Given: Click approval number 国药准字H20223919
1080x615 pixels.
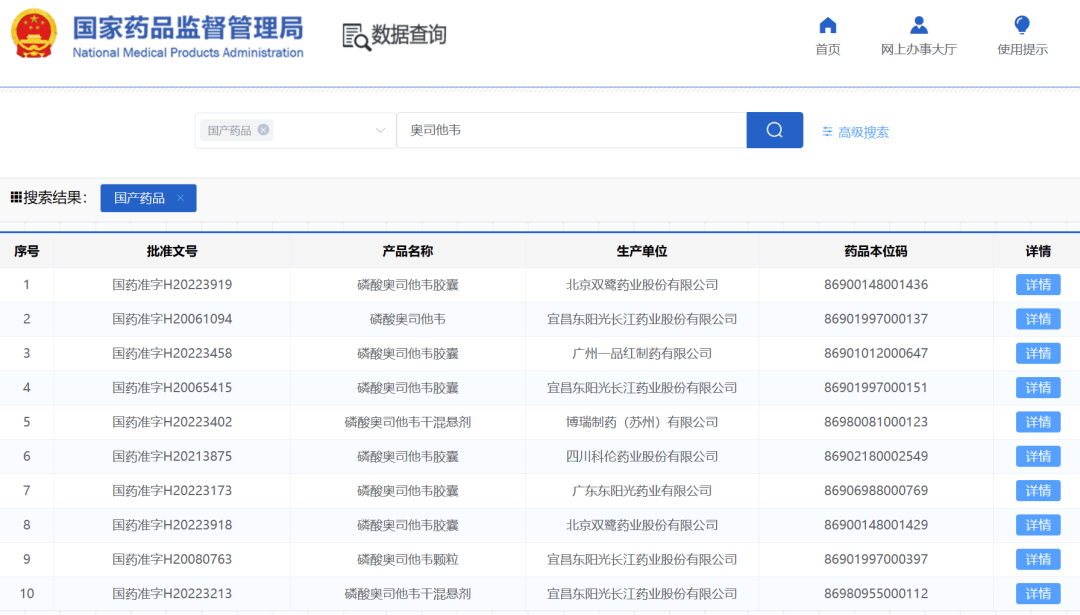Looking at the screenshot, I should coord(172,284).
